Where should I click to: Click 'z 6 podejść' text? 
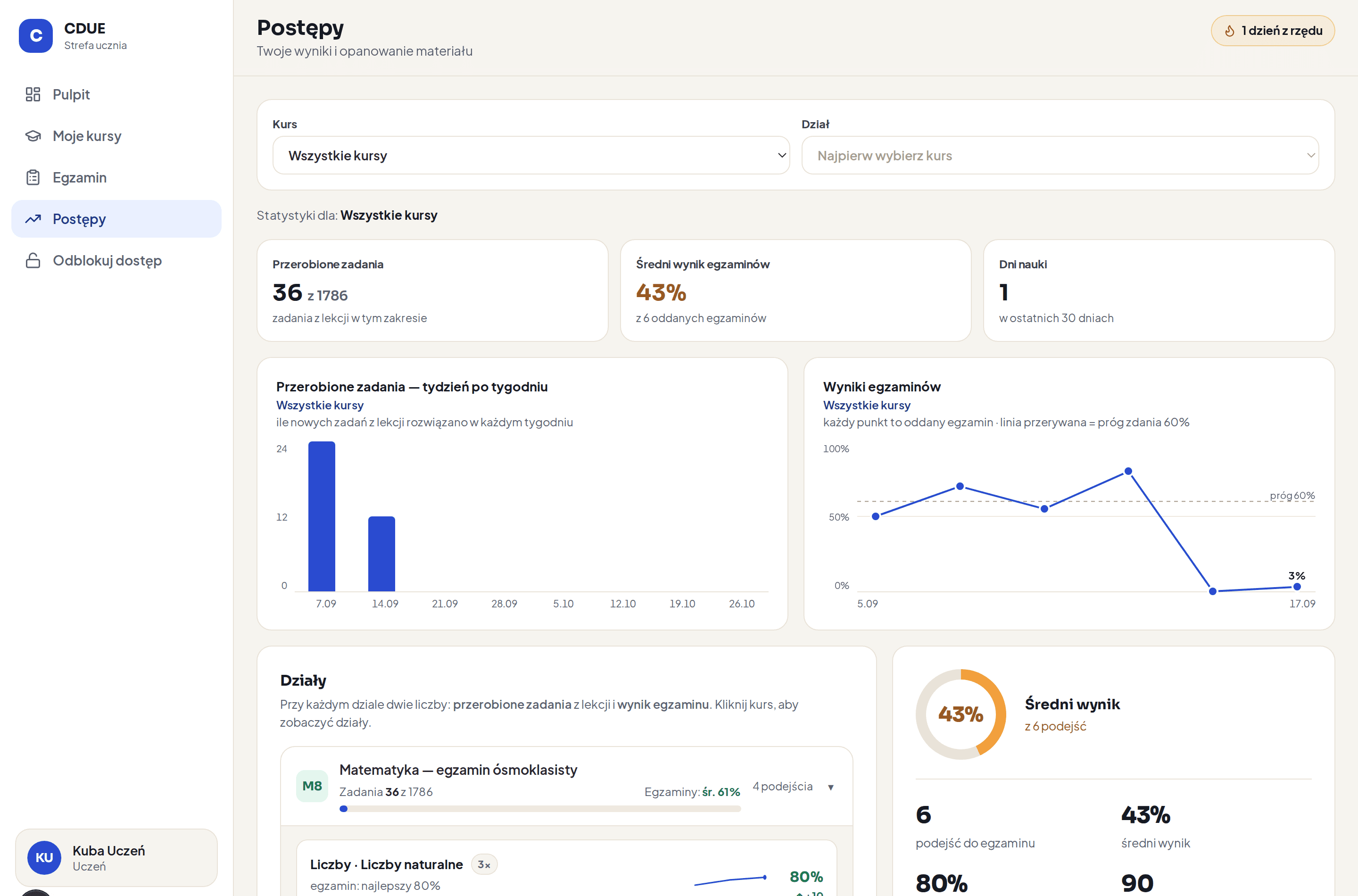1056,726
